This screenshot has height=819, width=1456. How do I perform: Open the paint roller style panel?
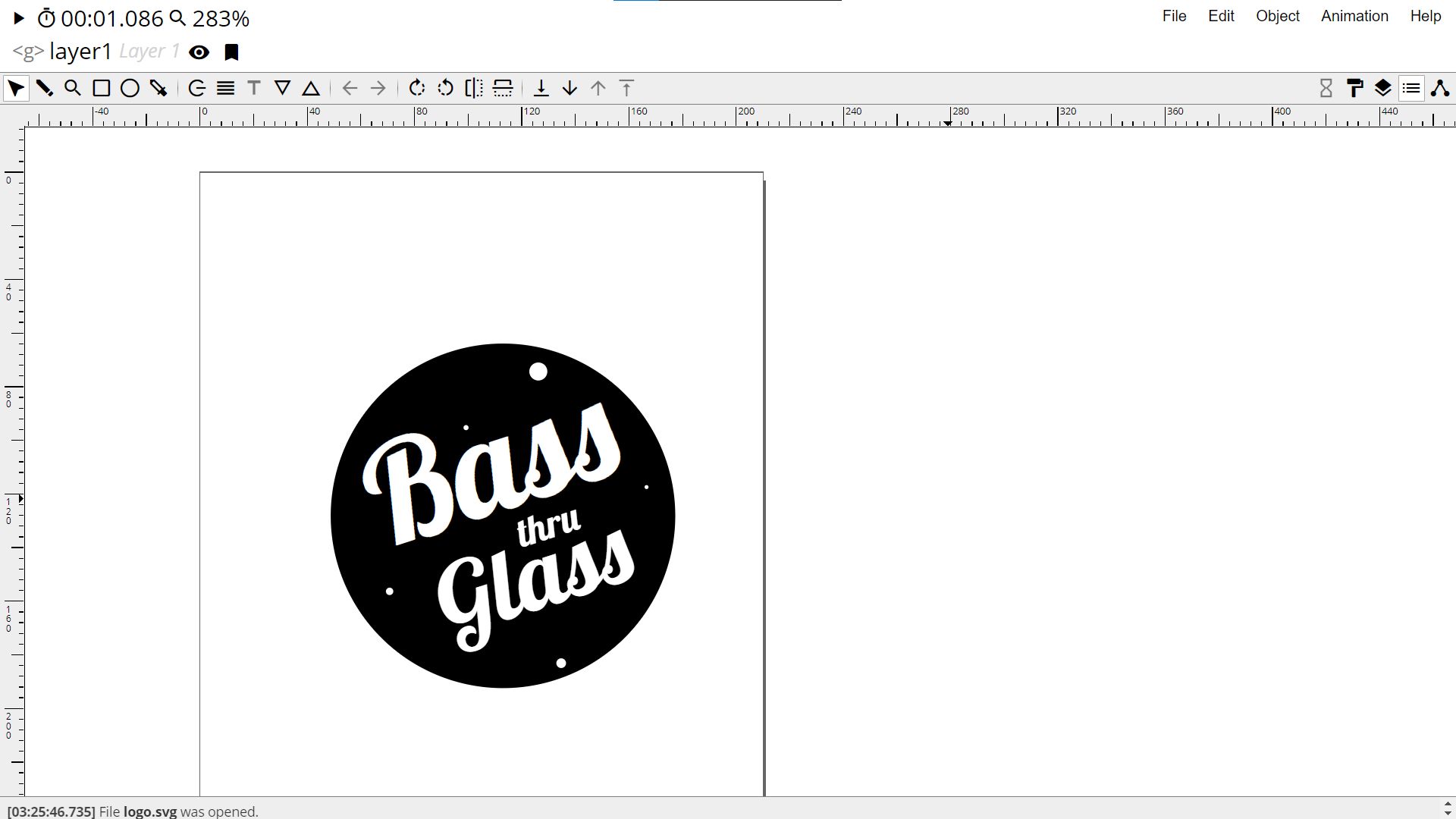(1354, 89)
